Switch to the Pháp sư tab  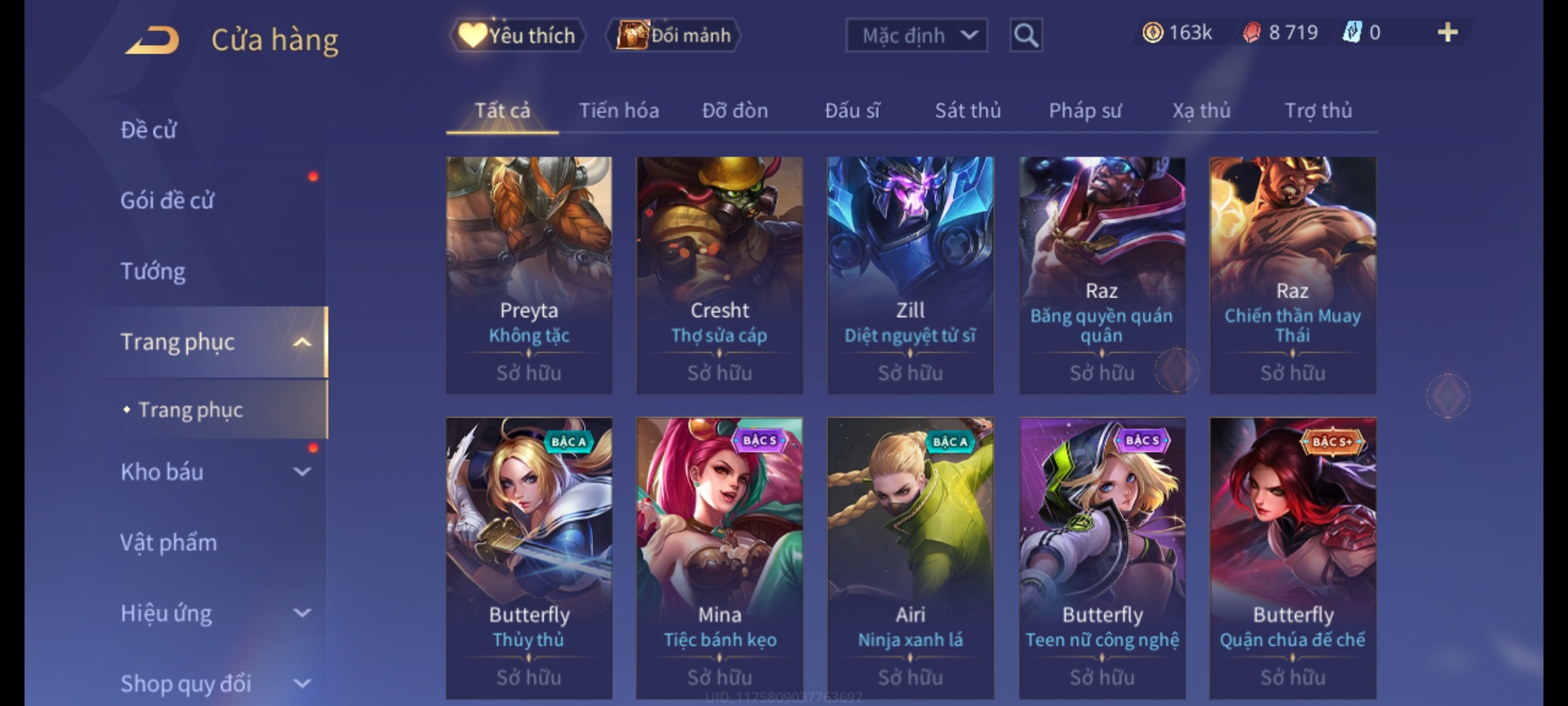(1085, 110)
